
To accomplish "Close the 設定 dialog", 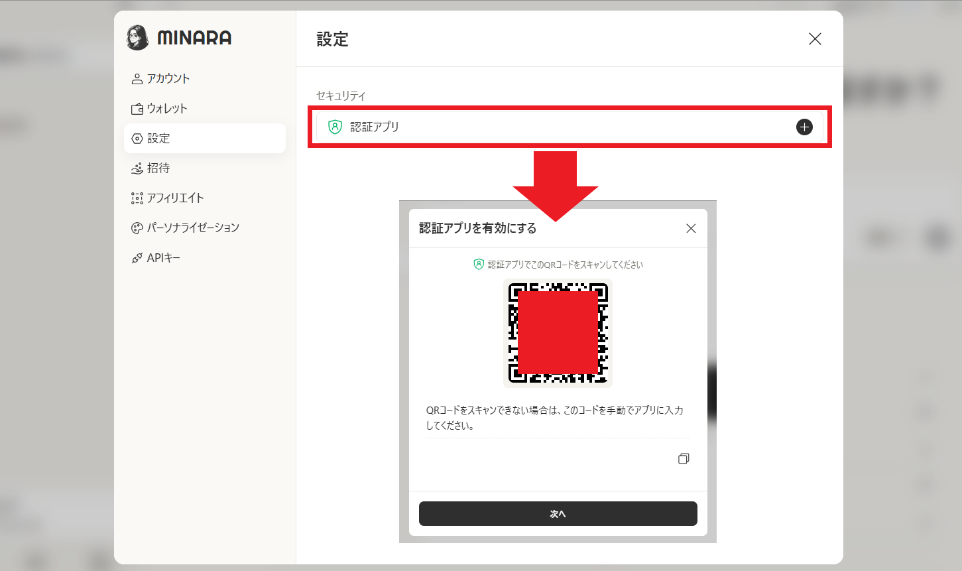I will [815, 39].
